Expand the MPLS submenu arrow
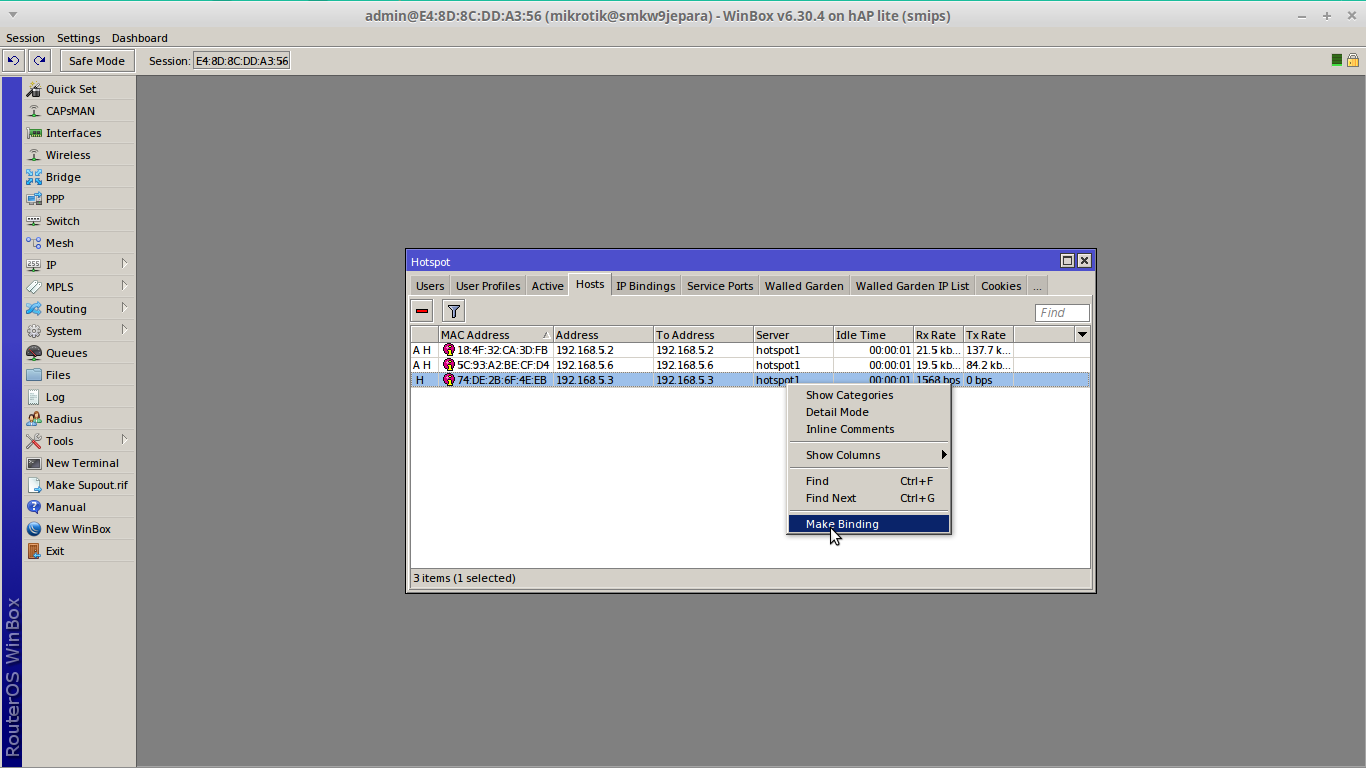The height and width of the screenshot is (768, 1366). pos(125,286)
